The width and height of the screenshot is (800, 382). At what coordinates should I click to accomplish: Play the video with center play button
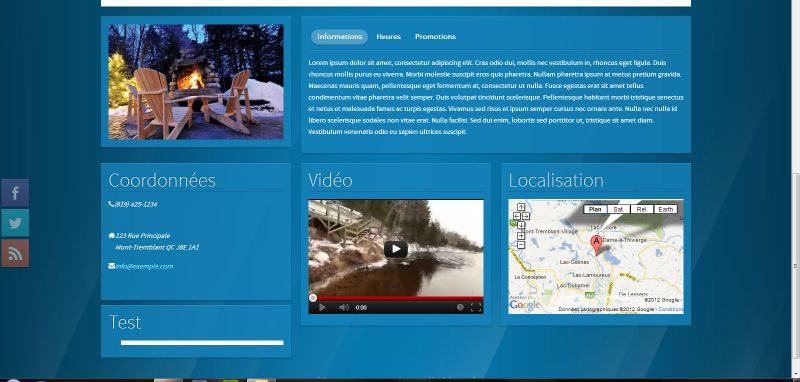[x=395, y=249]
